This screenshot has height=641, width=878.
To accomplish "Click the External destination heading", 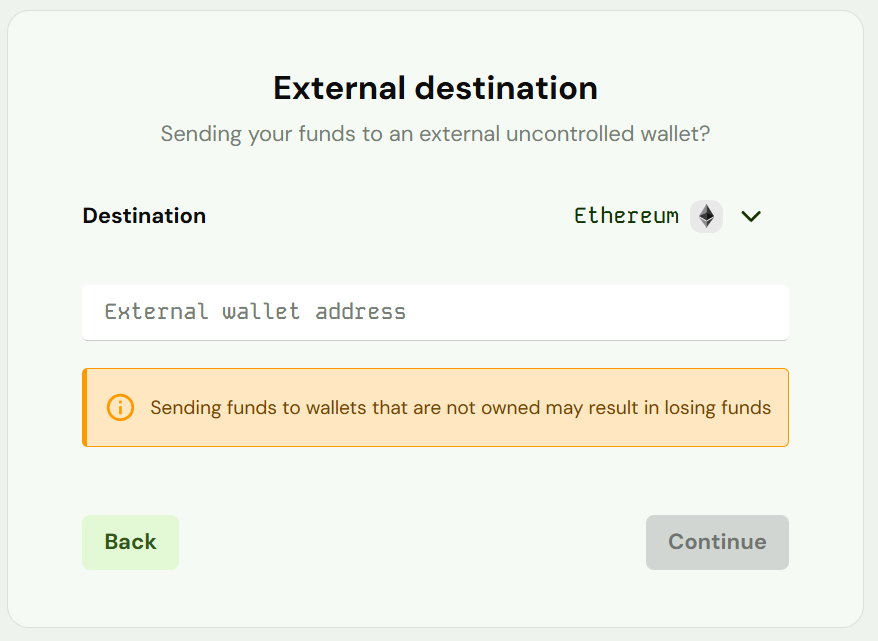I will [x=435, y=88].
